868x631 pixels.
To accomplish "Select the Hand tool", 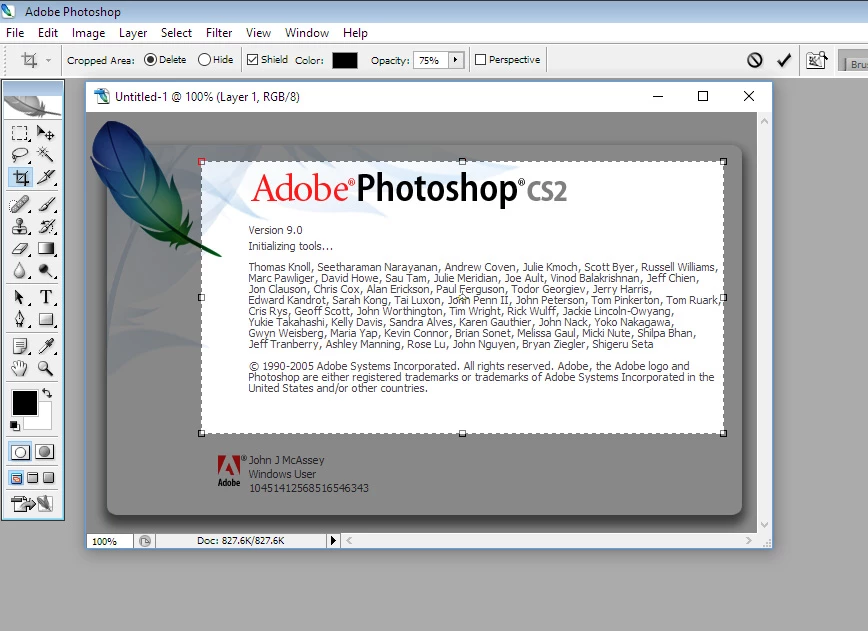I will tap(20, 368).
